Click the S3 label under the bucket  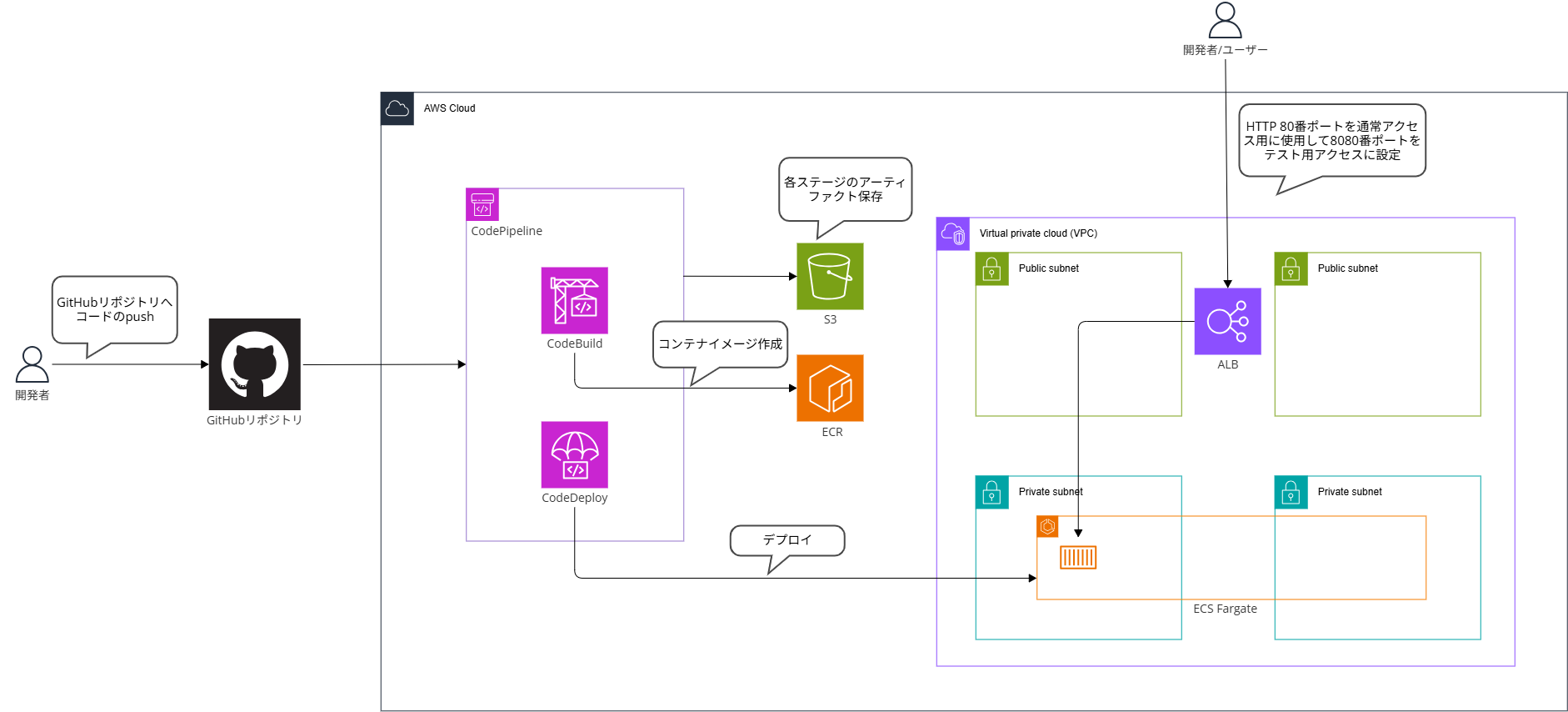coord(830,319)
